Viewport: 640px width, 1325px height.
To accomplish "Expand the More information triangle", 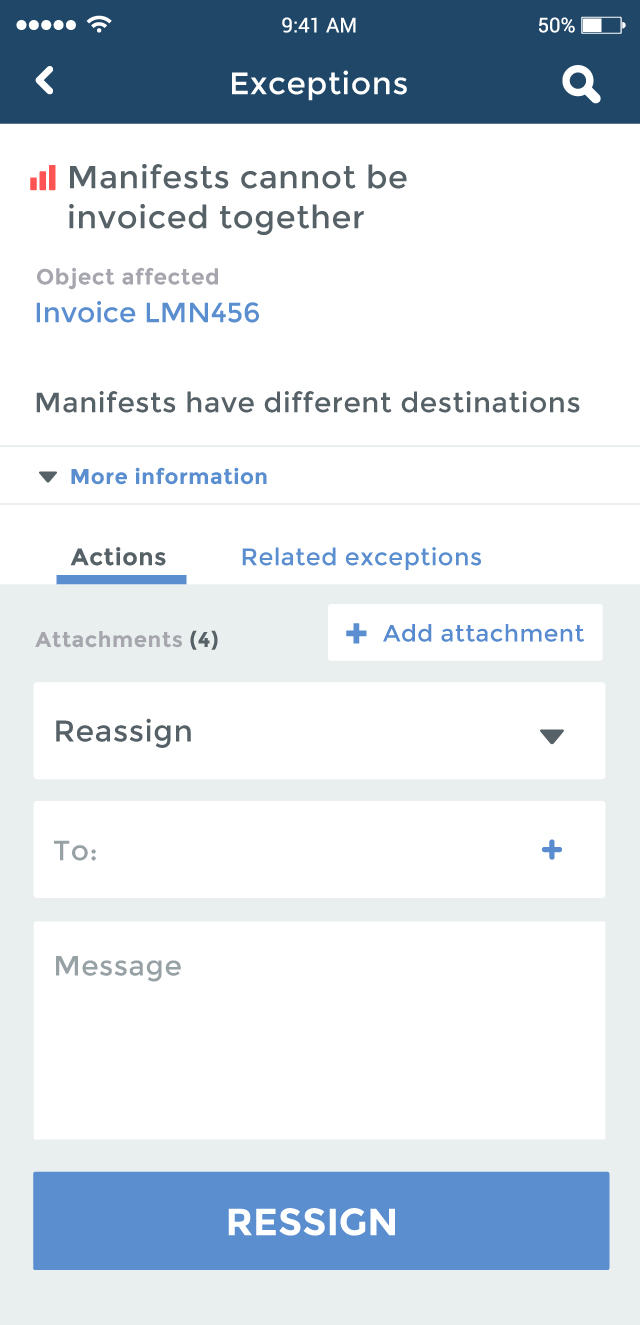I will 47,477.
